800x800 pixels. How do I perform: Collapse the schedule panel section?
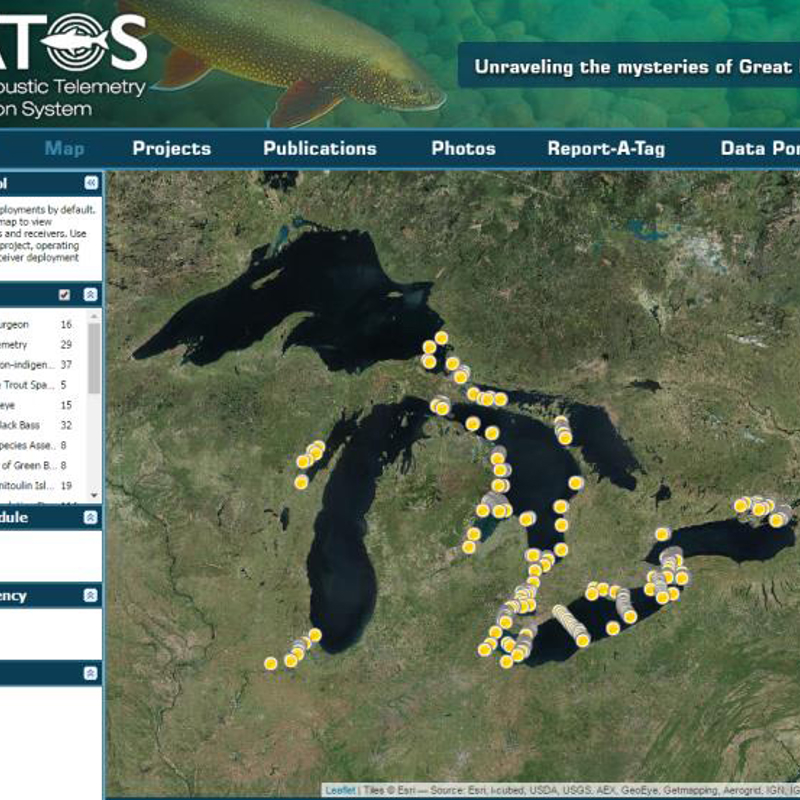click(x=91, y=518)
